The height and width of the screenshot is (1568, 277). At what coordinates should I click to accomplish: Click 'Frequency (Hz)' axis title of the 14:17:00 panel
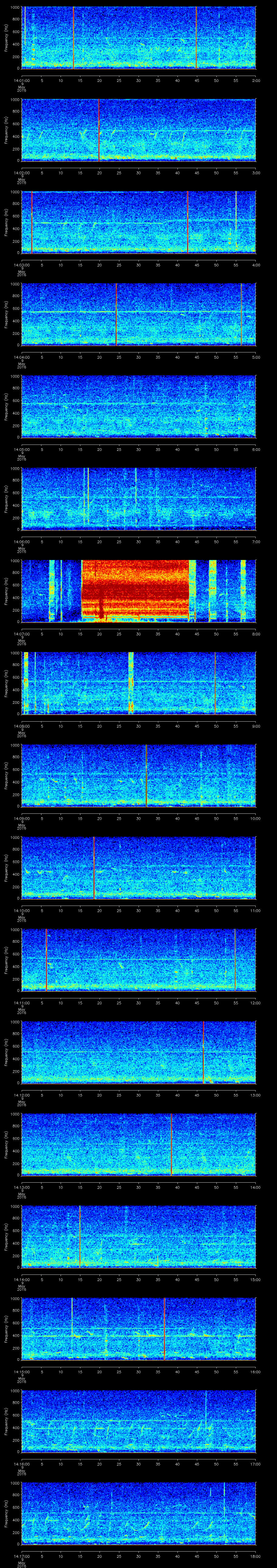6,1513
